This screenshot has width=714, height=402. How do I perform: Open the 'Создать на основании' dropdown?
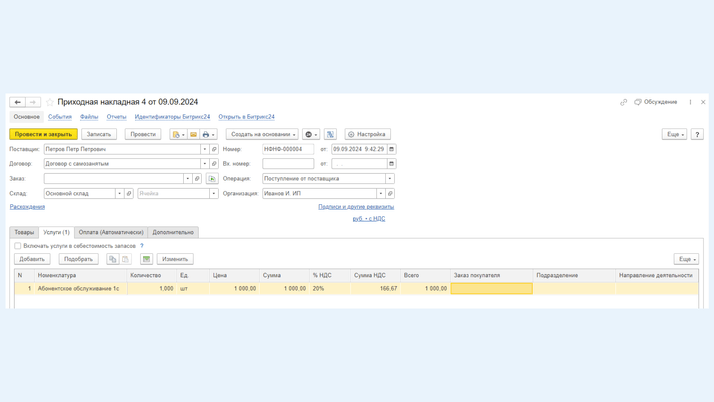pos(262,134)
